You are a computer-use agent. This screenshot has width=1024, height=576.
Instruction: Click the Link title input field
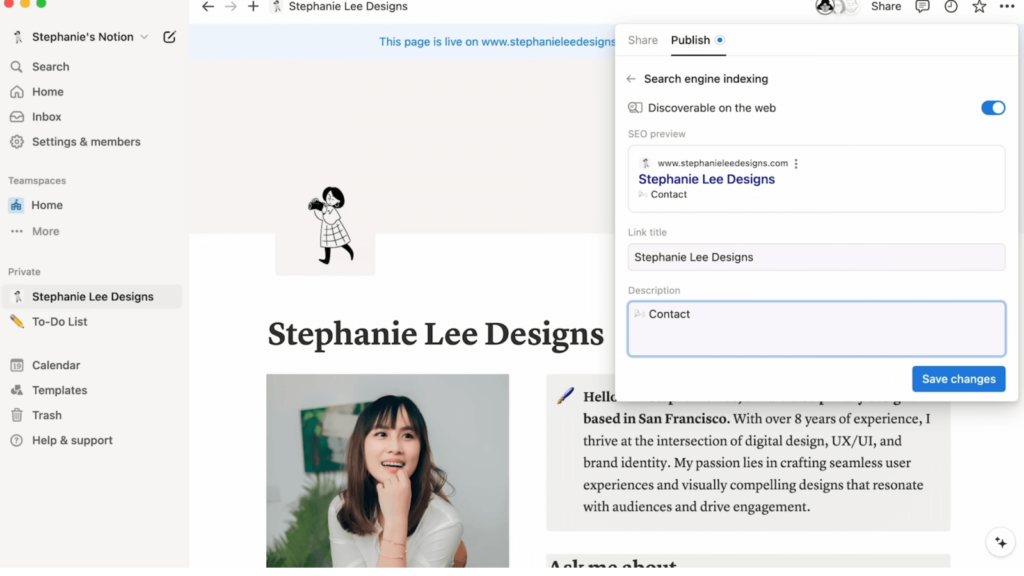[816, 257]
